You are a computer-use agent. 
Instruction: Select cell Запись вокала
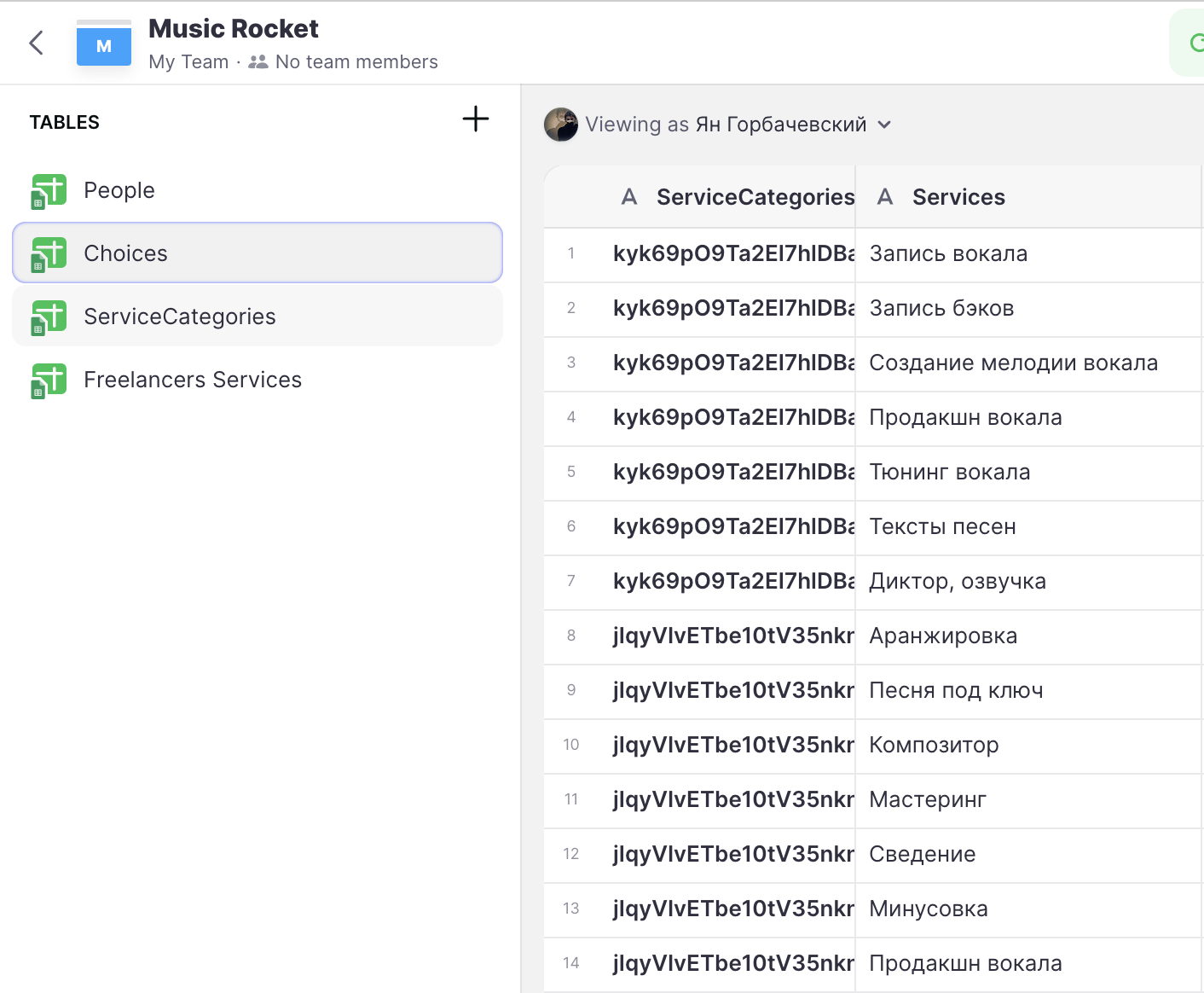point(1028,254)
